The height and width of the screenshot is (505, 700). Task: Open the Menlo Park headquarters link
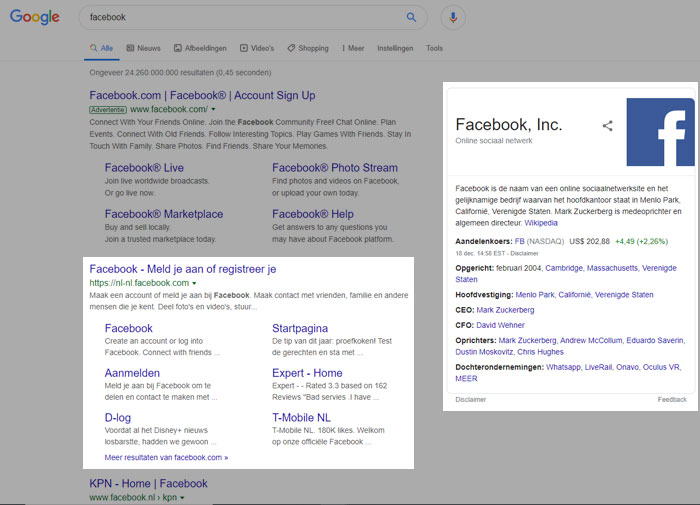pyautogui.click(x=535, y=295)
